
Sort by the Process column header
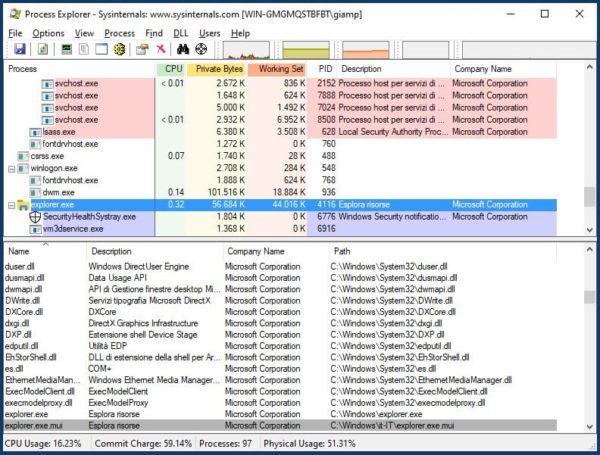23,69
